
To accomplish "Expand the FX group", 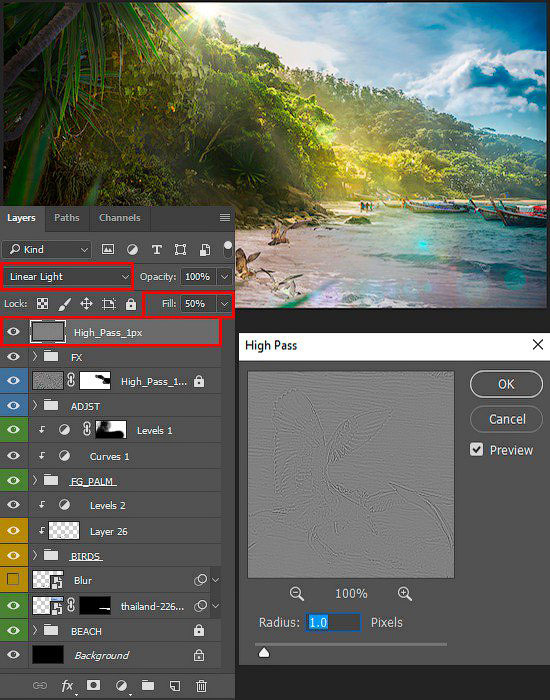I will (x=35, y=356).
